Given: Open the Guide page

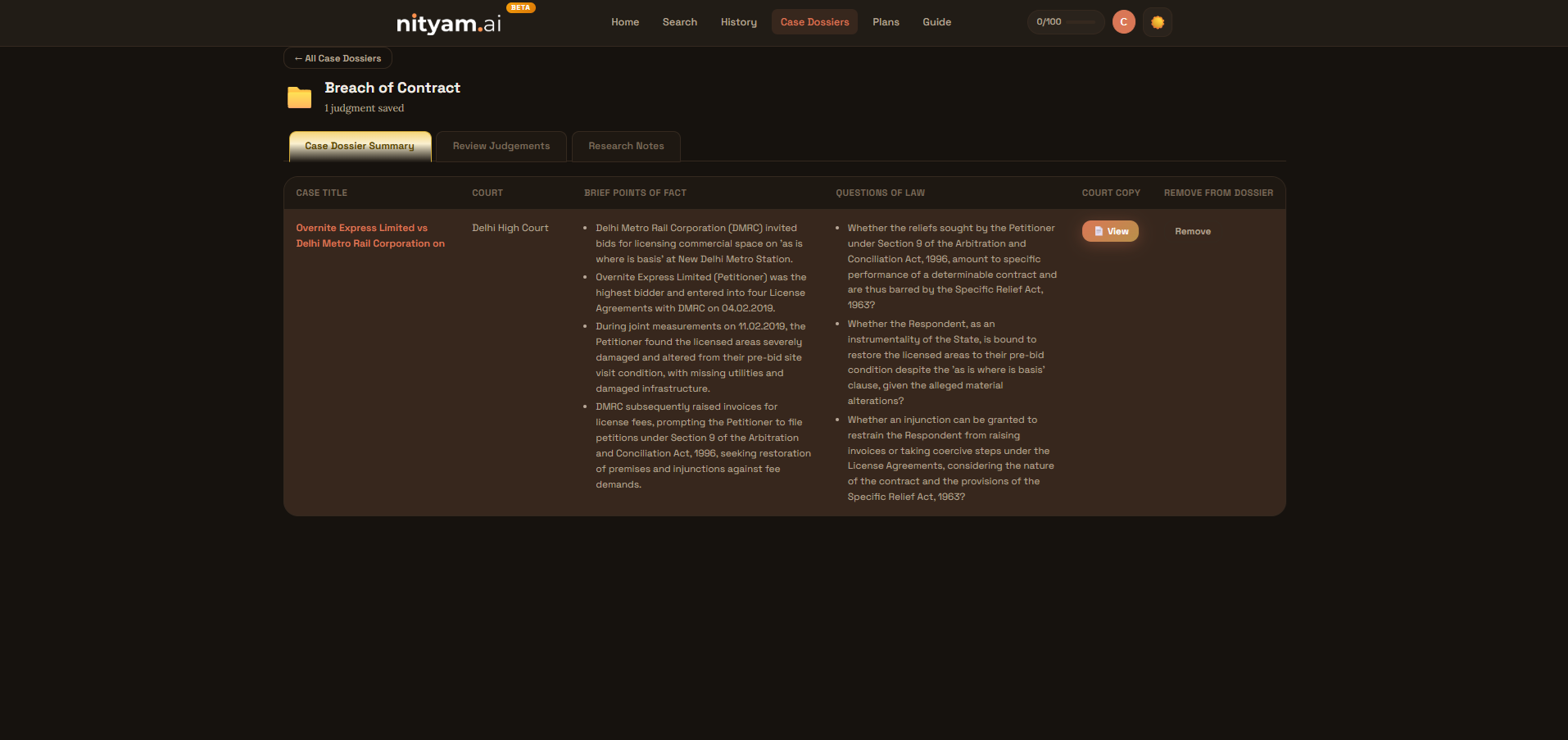Looking at the screenshot, I should 936,22.
